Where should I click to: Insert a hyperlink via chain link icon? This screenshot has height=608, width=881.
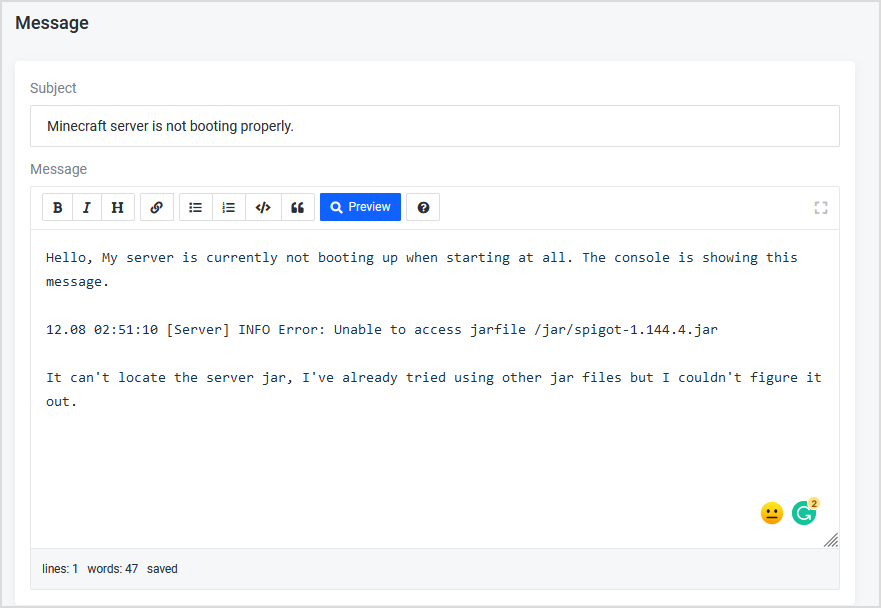[157, 207]
